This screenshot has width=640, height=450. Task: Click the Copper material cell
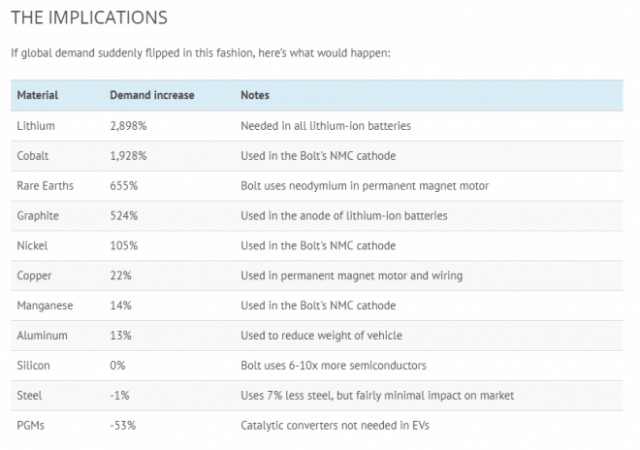35,276
